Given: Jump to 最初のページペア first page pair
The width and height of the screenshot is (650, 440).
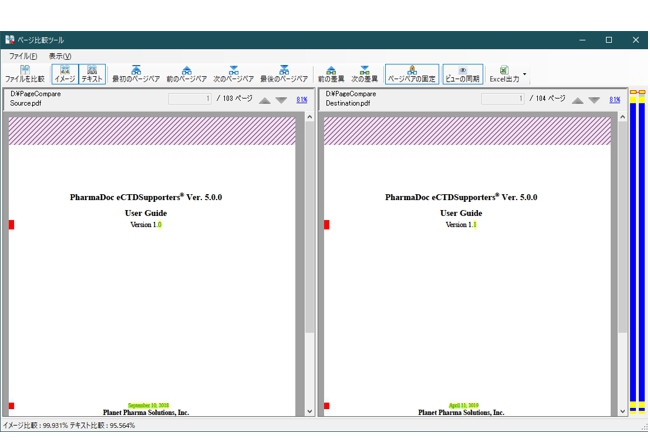Looking at the screenshot, I should click(x=136, y=74).
